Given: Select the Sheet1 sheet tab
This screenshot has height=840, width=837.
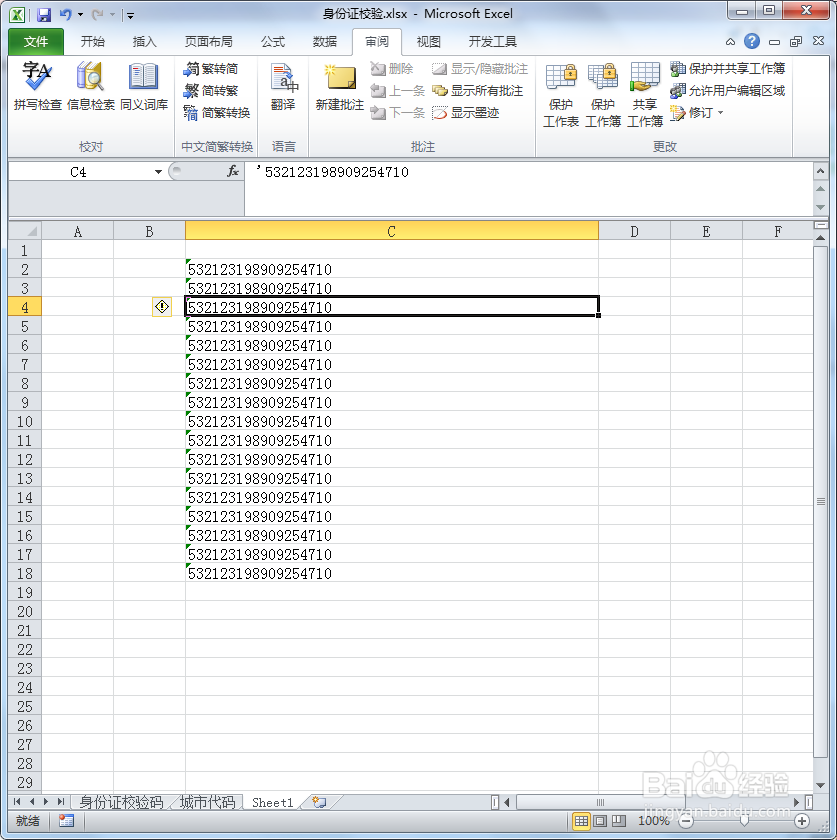Looking at the screenshot, I should click(273, 802).
